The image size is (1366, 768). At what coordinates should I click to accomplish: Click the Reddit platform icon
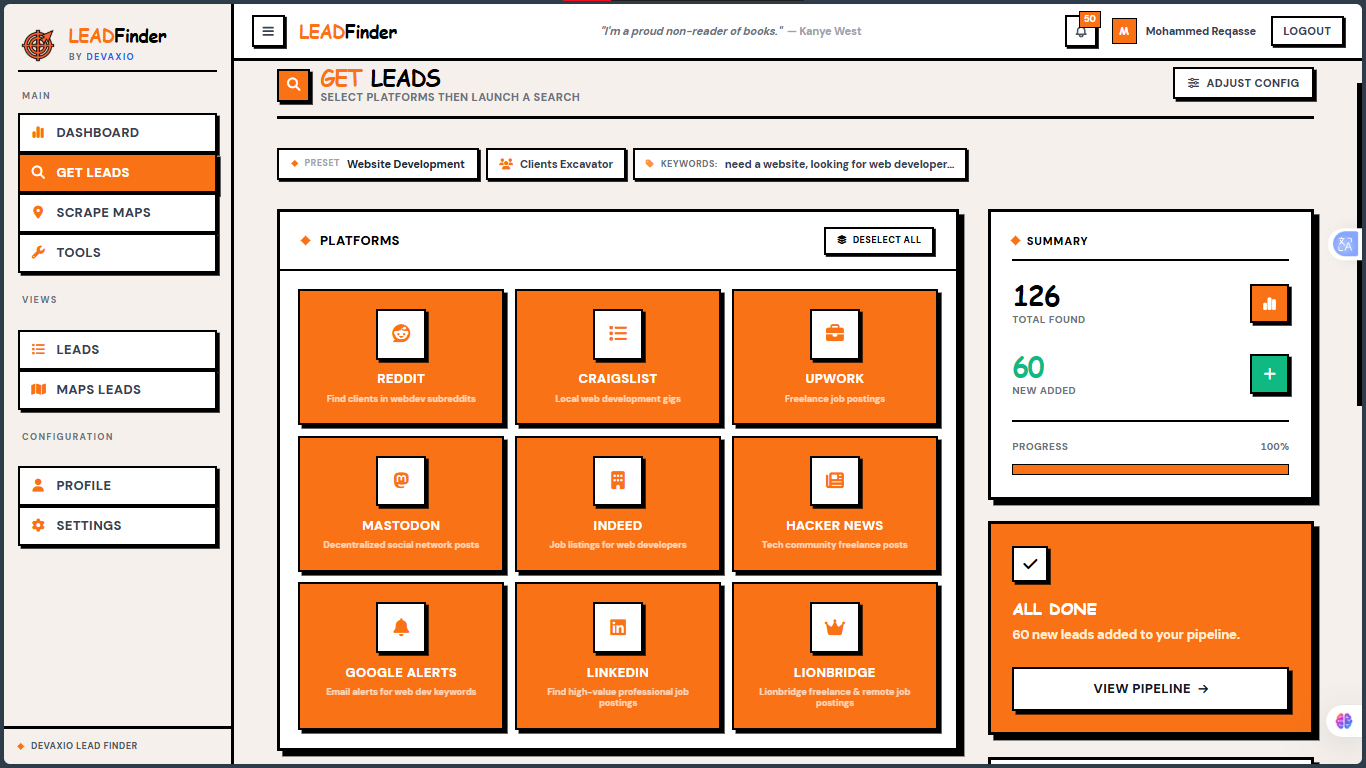pyautogui.click(x=401, y=334)
